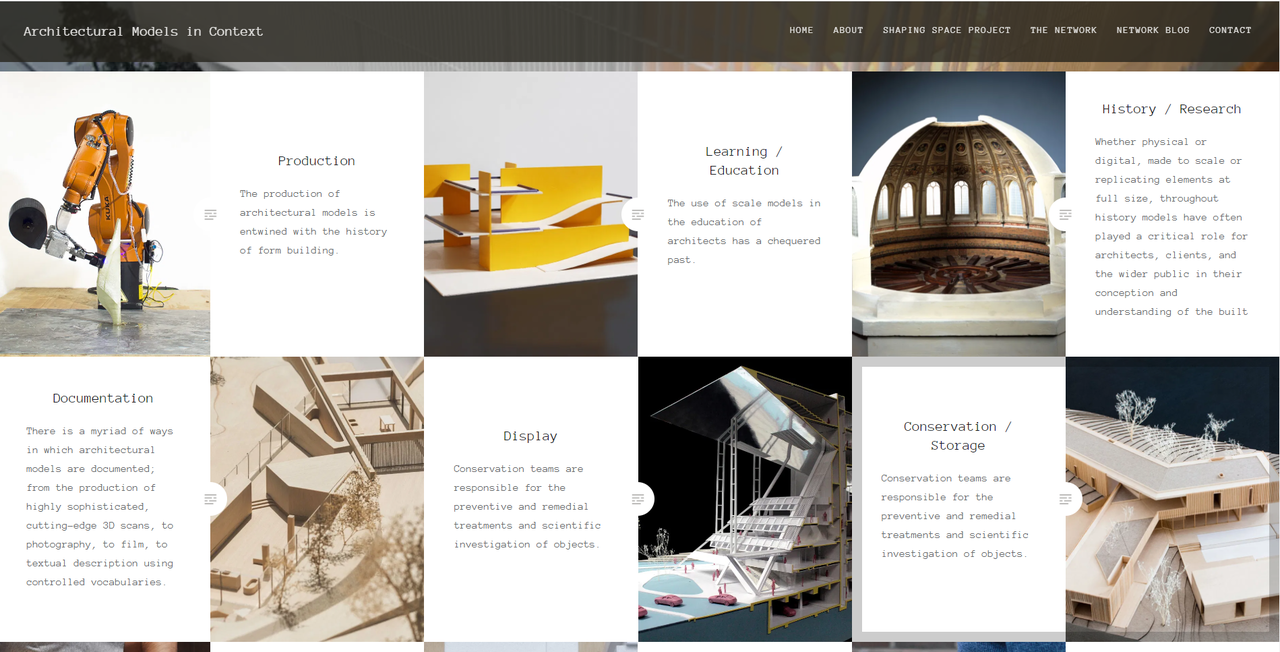
Task: Open the excerpt icon on History / Research card
Action: pyautogui.click(x=1066, y=214)
